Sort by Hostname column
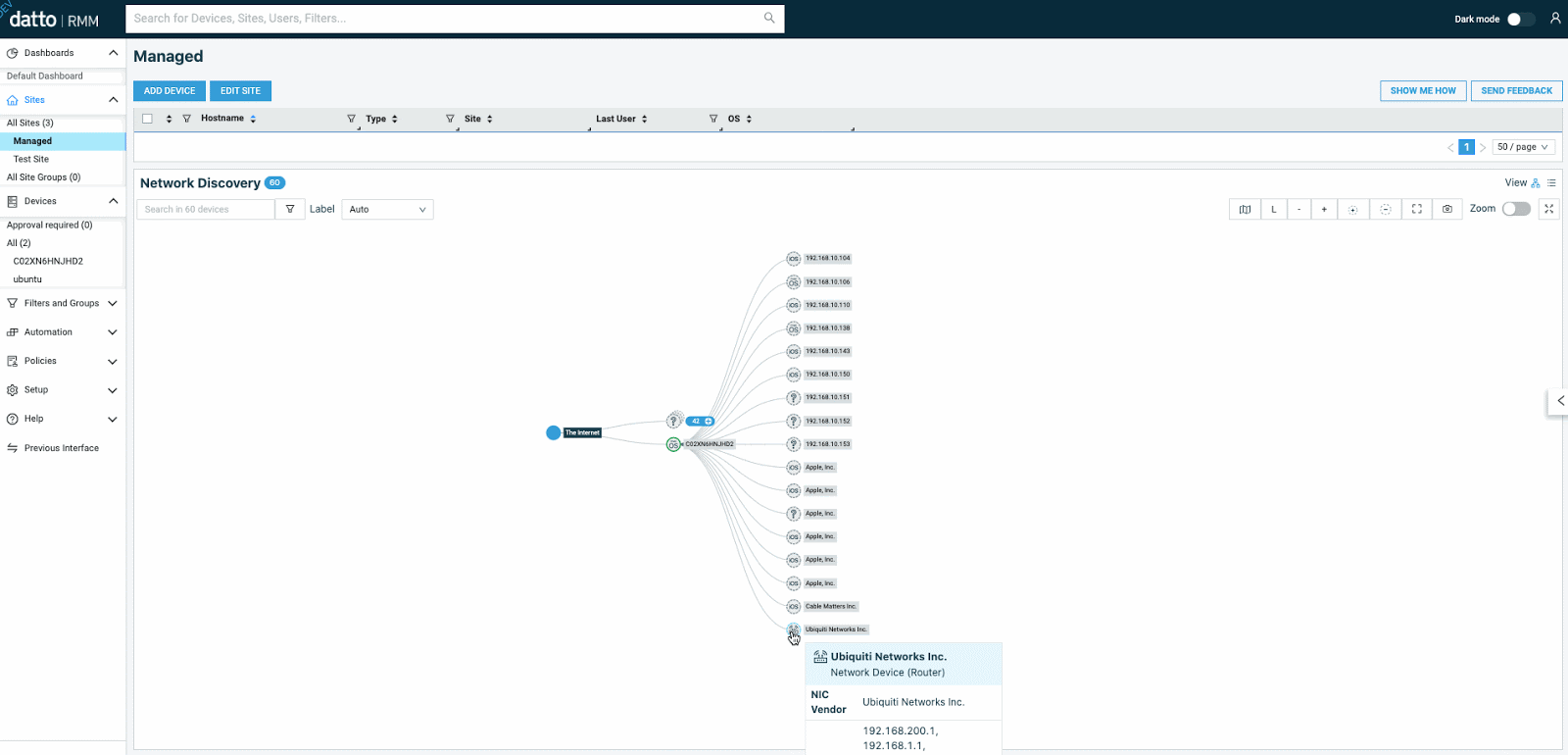The image size is (1568, 755). 253,119
